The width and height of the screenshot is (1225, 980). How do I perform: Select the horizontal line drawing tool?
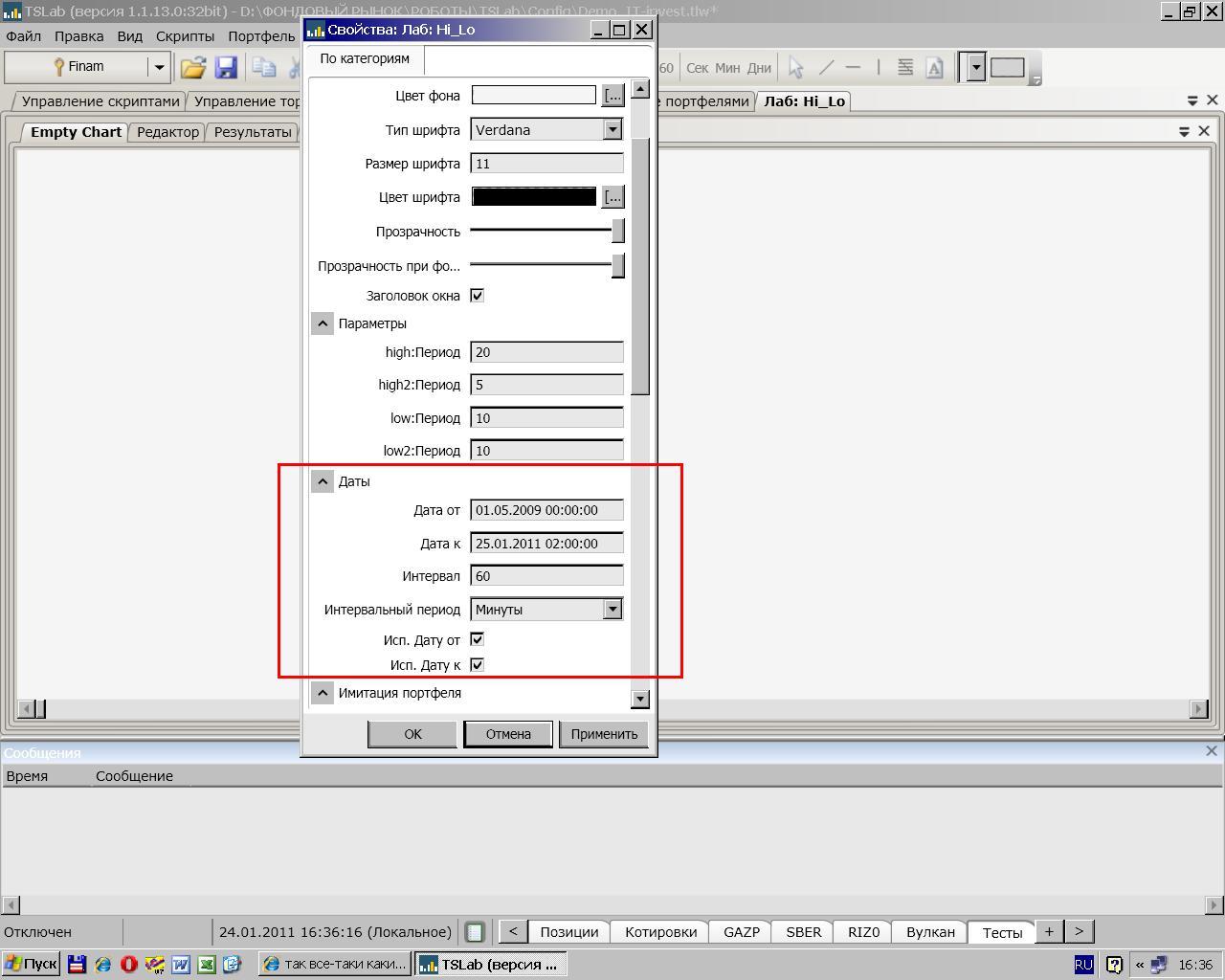click(853, 67)
